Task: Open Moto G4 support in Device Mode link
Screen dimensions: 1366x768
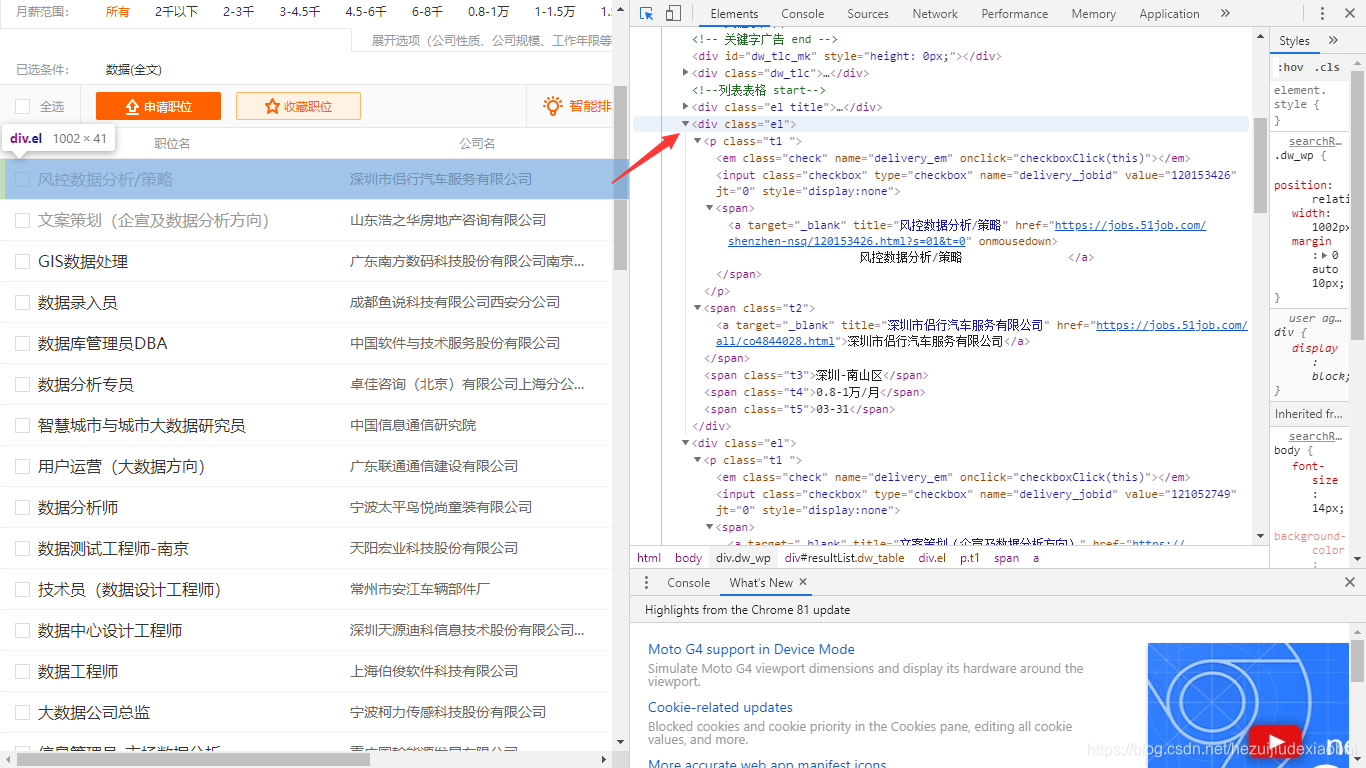Action: tap(751, 649)
